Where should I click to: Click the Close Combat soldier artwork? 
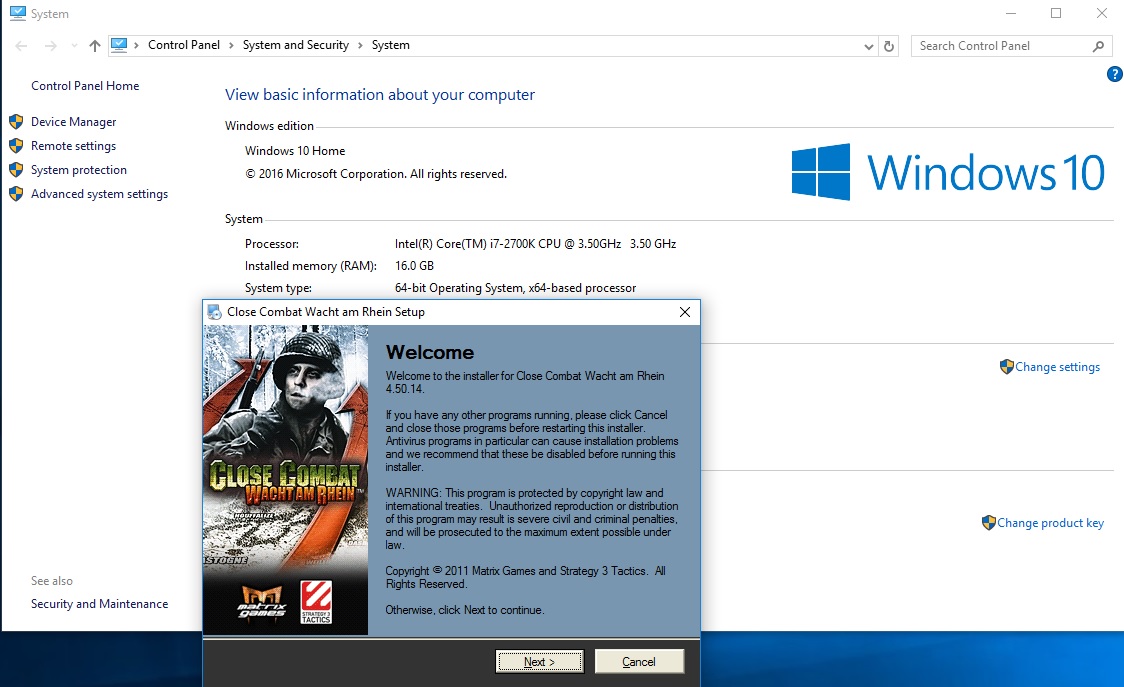click(x=286, y=479)
